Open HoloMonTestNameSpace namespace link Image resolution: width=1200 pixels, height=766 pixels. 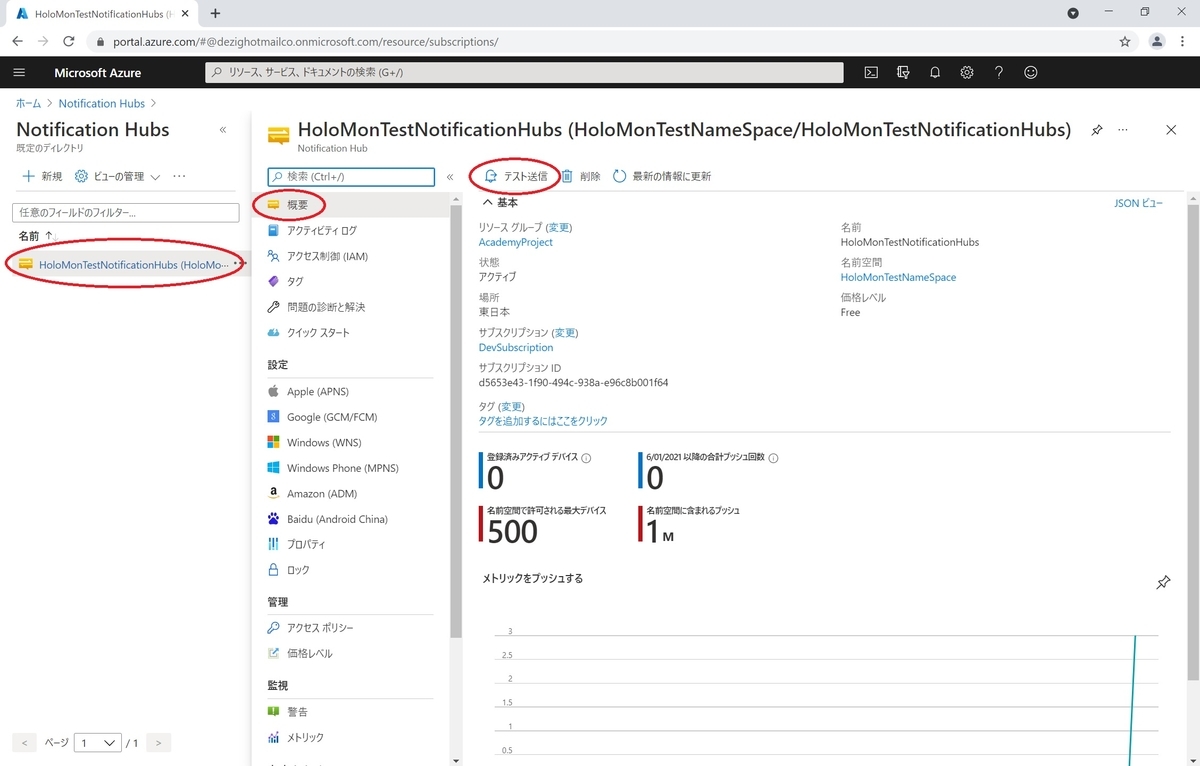[x=898, y=277]
